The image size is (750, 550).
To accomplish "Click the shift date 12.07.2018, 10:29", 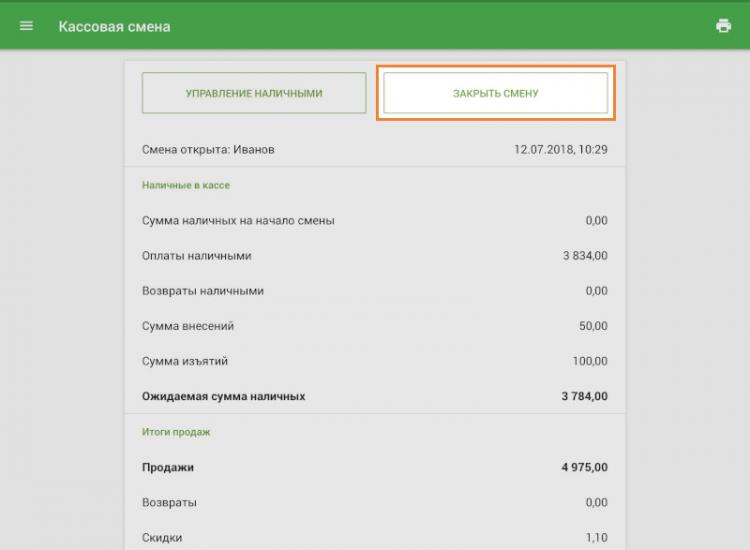I will [560, 150].
